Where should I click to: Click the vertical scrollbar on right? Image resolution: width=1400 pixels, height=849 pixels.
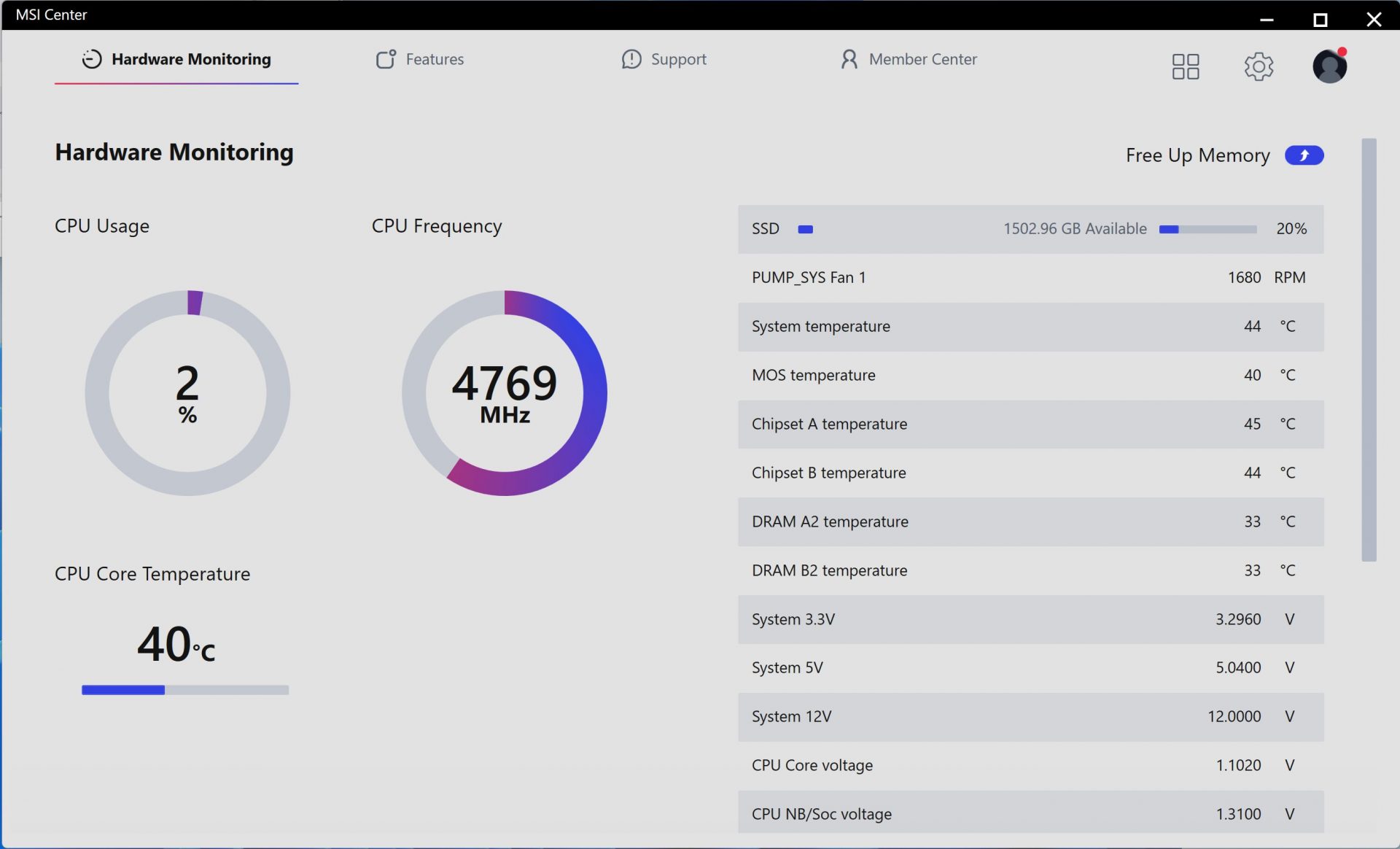point(1369,350)
